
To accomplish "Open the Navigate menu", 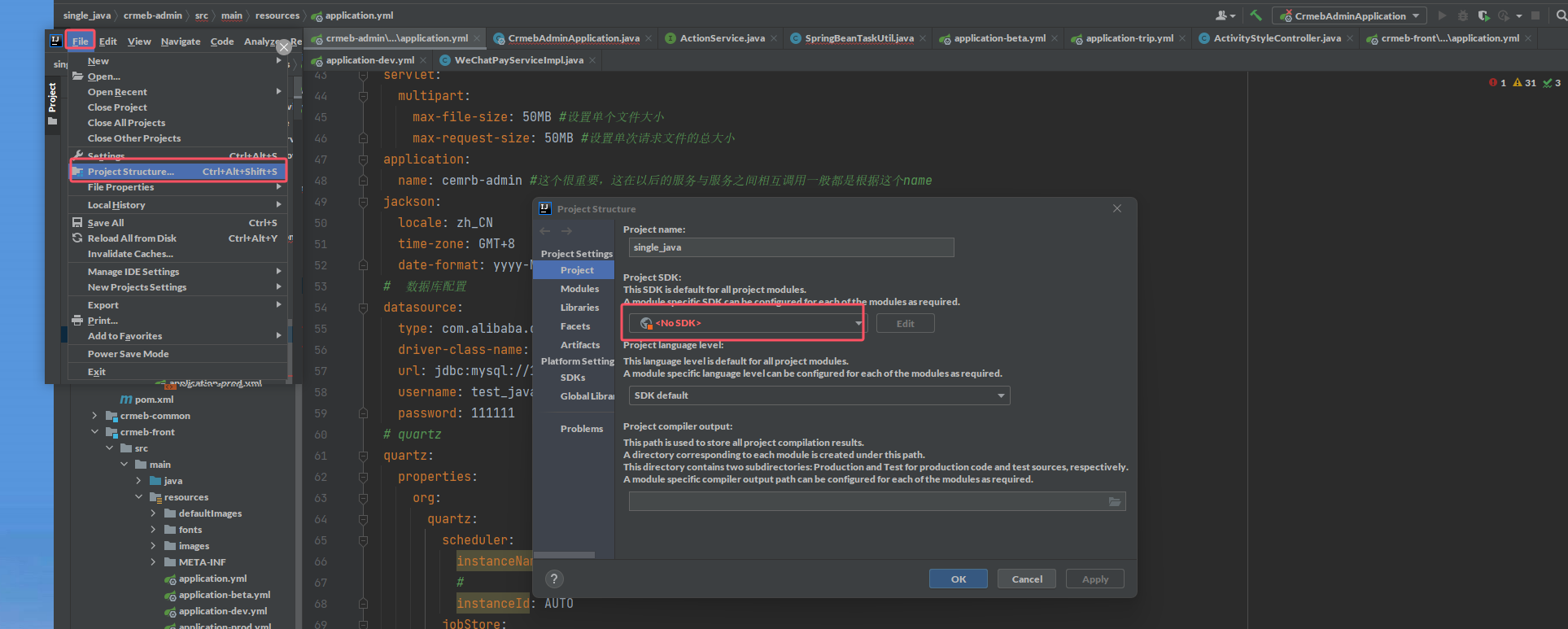I will click(181, 41).
